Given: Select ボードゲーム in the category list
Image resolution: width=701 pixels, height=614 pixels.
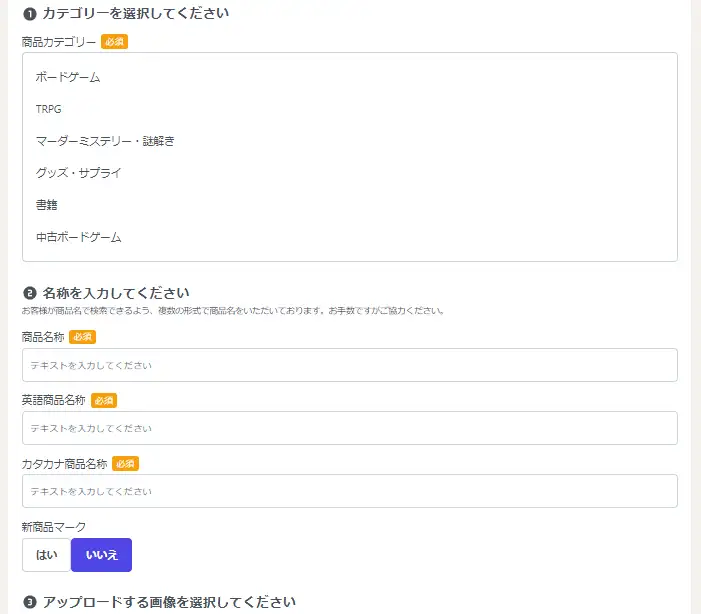Looking at the screenshot, I should click(x=68, y=77).
